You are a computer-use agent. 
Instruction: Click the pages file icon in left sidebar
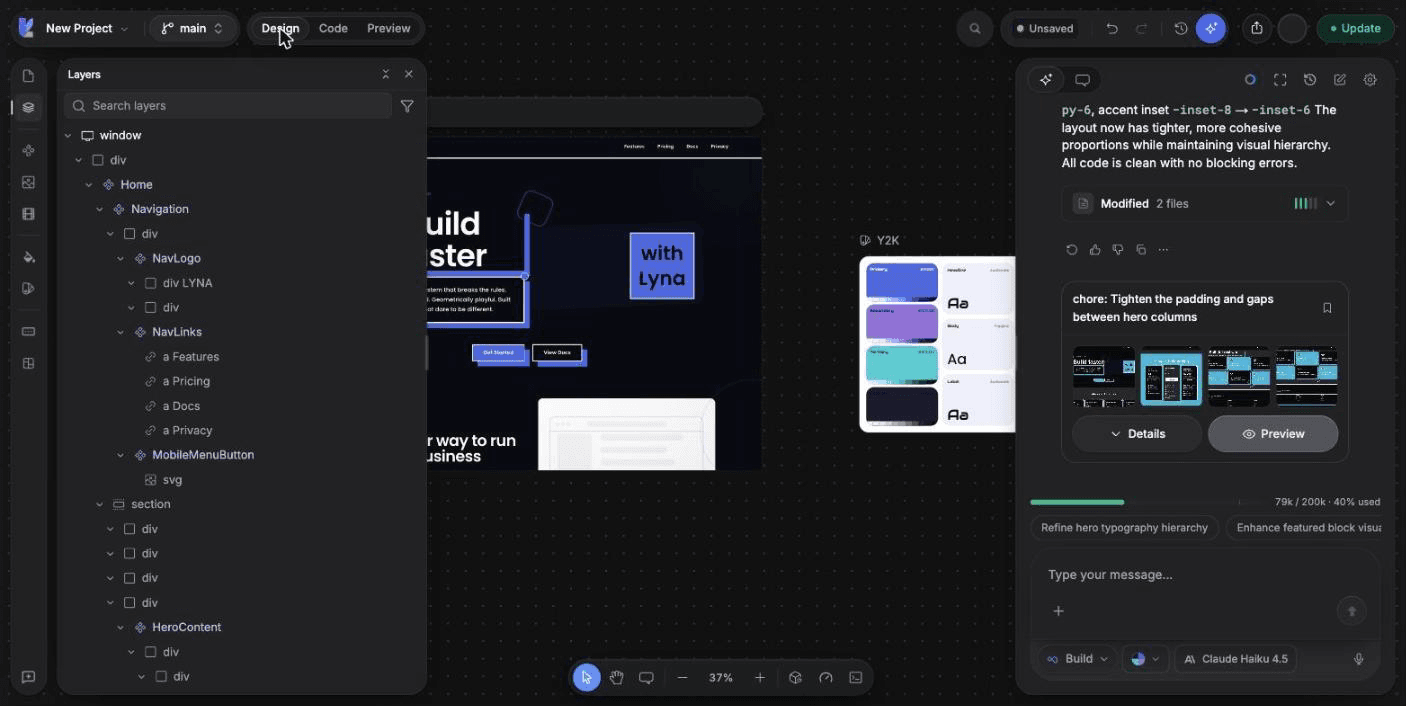(28, 76)
